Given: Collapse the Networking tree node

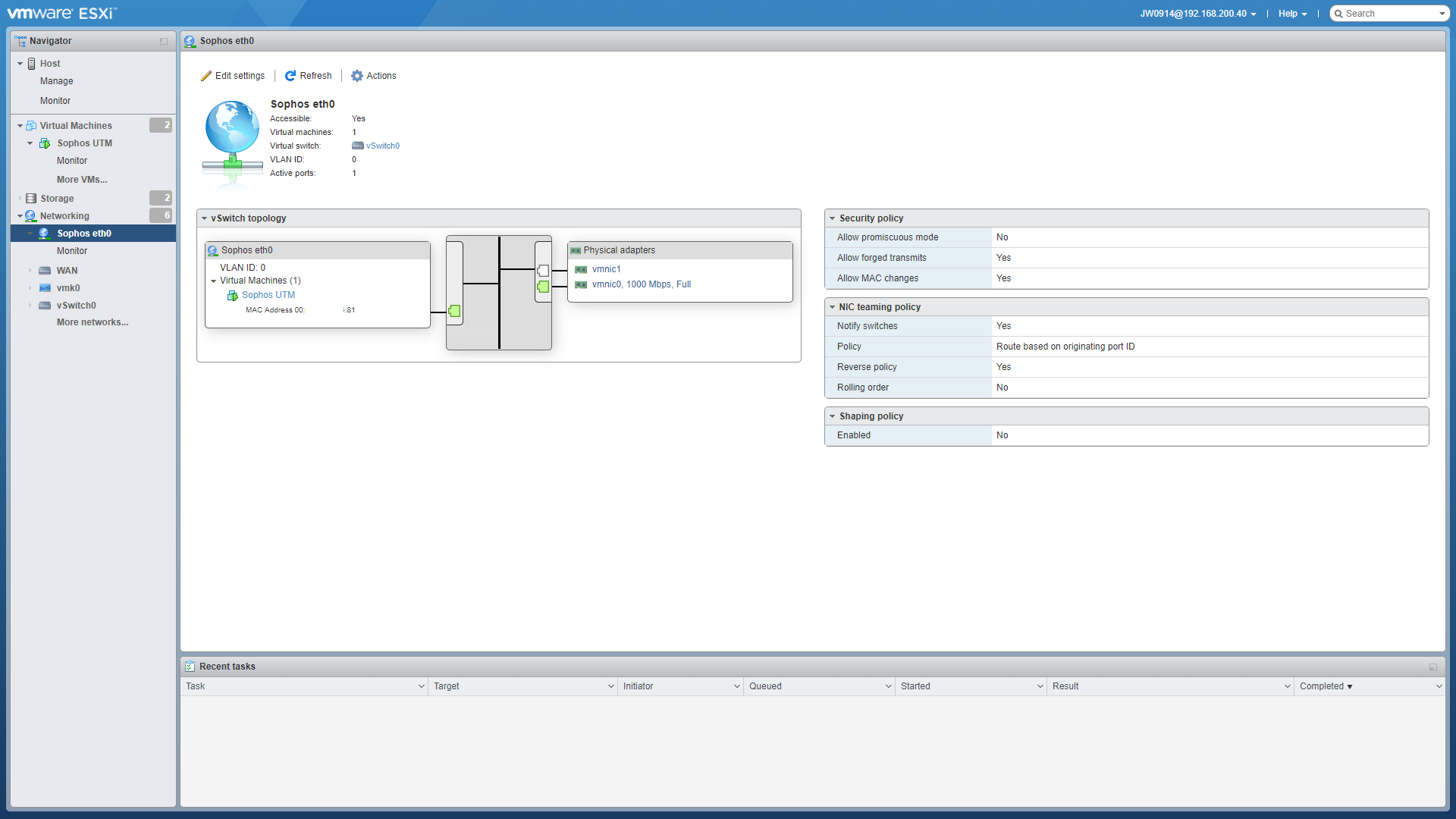Looking at the screenshot, I should (x=20, y=216).
